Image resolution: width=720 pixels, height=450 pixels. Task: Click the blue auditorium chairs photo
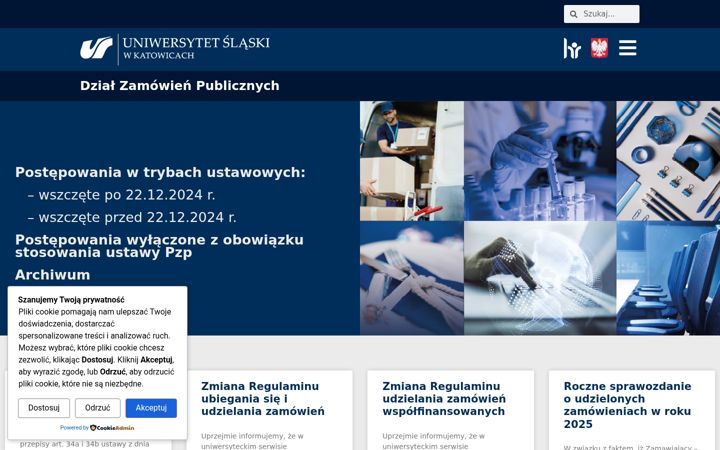(668, 278)
